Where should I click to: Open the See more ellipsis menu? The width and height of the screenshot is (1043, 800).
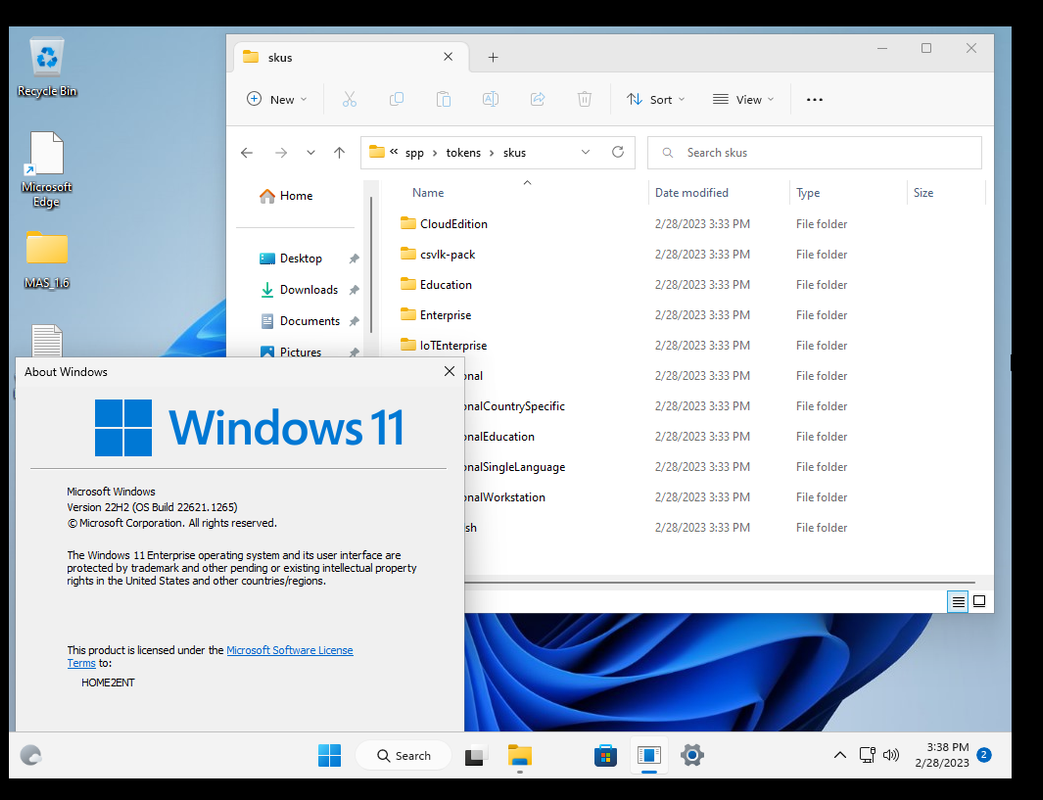[x=814, y=100]
